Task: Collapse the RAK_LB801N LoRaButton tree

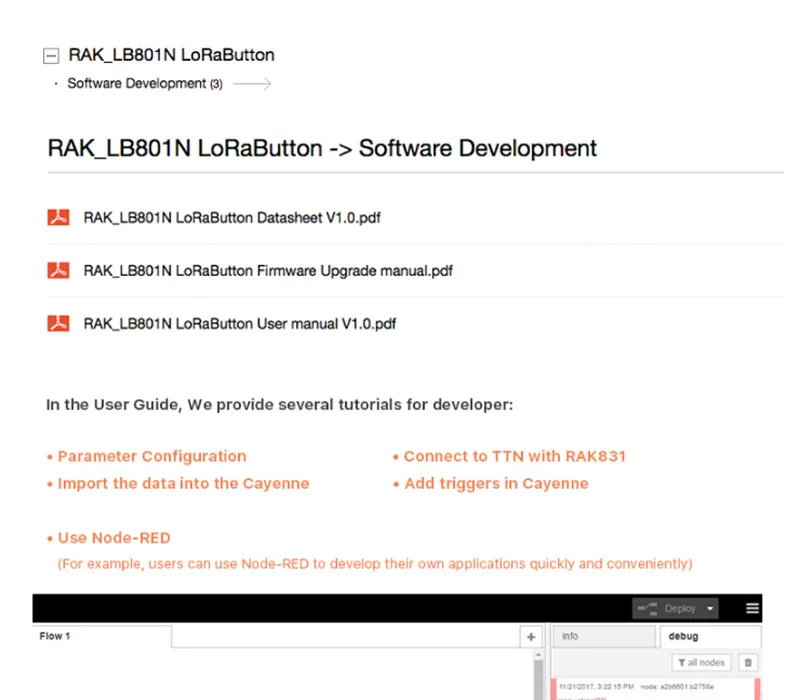Action: (51, 56)
